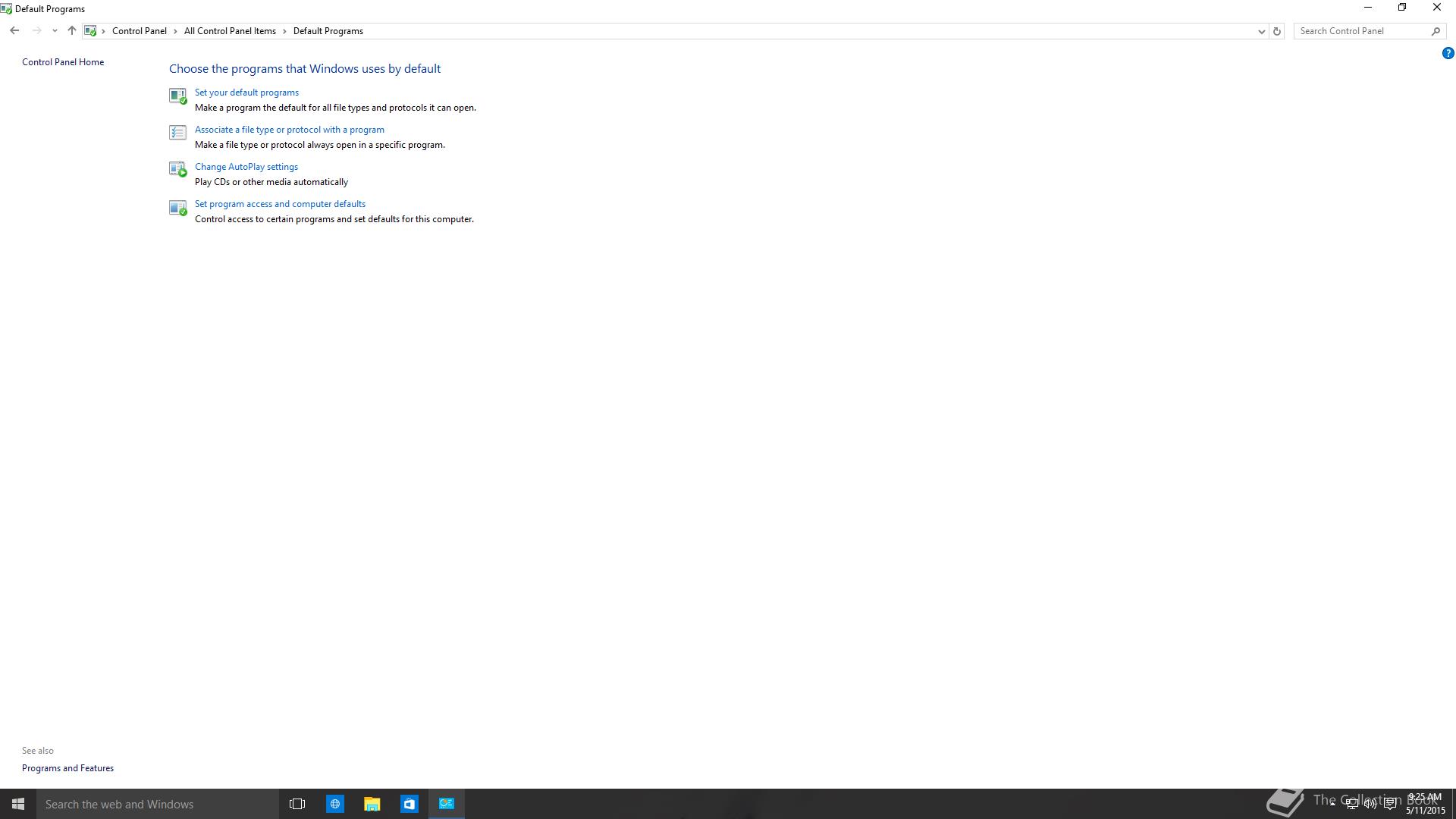The height and width of the screenshot is (819, 1456).
Task: Open the volume control tray icon
Action: point(1370,804)
